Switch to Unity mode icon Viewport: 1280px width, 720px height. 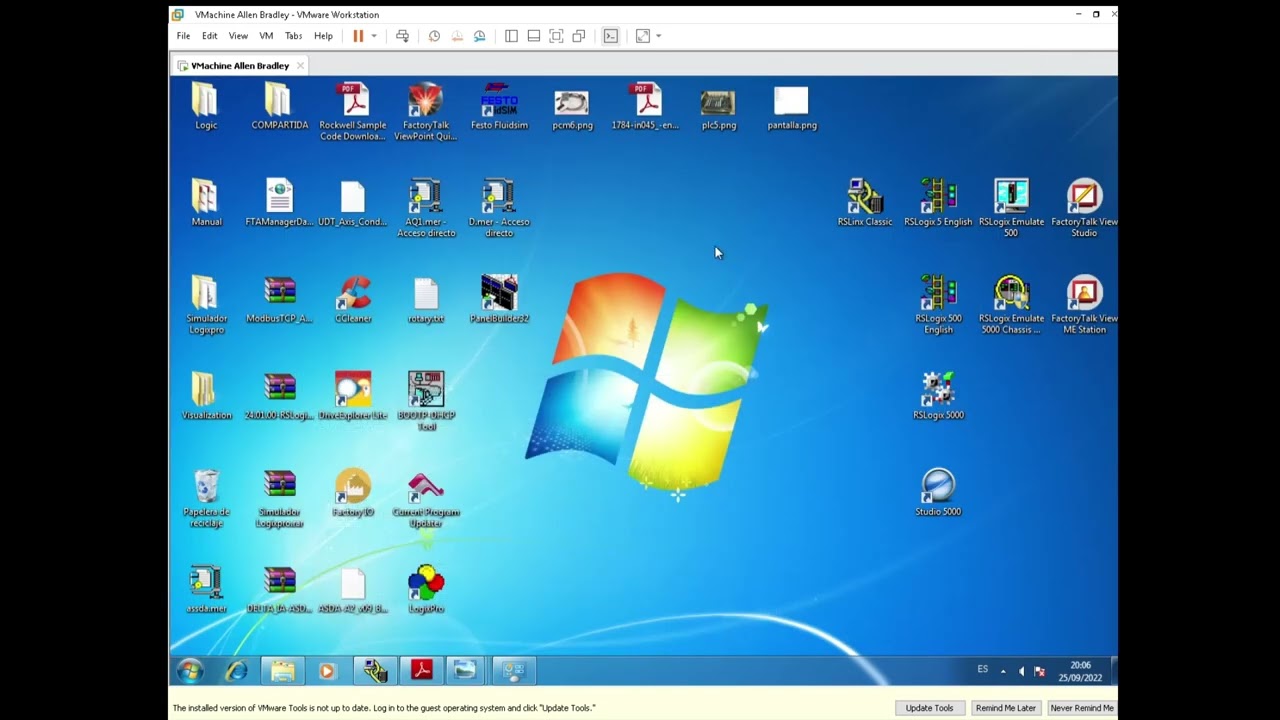pos(579,36)
